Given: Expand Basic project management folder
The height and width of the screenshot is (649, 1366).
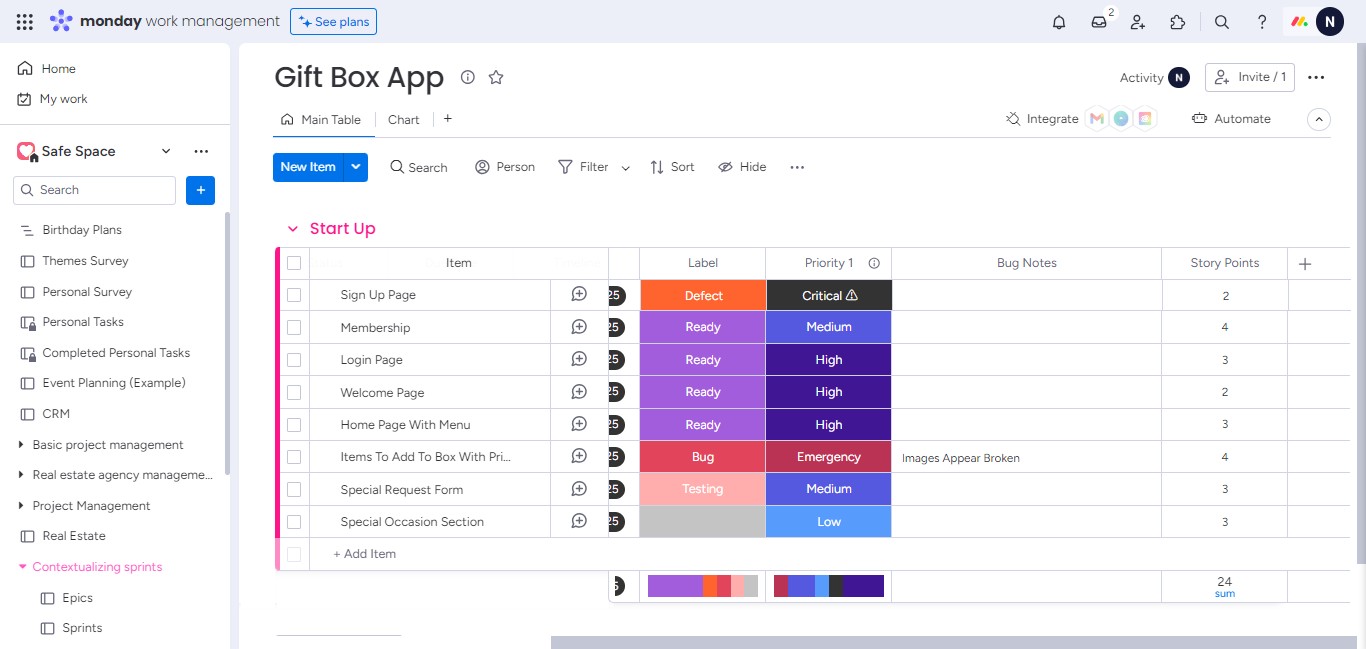Looking at the screenshot, I should pyautogui.click(x=22, y=444).
